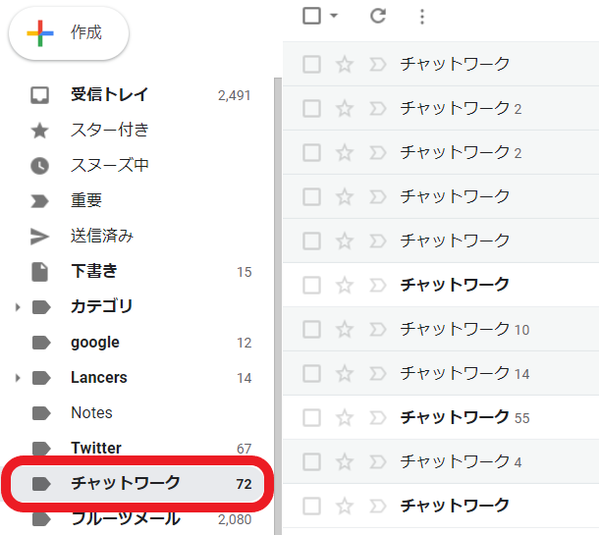Expand the Lancers sublabels arrow
Viewport: 600px width, 535px height.
point(17,378)
